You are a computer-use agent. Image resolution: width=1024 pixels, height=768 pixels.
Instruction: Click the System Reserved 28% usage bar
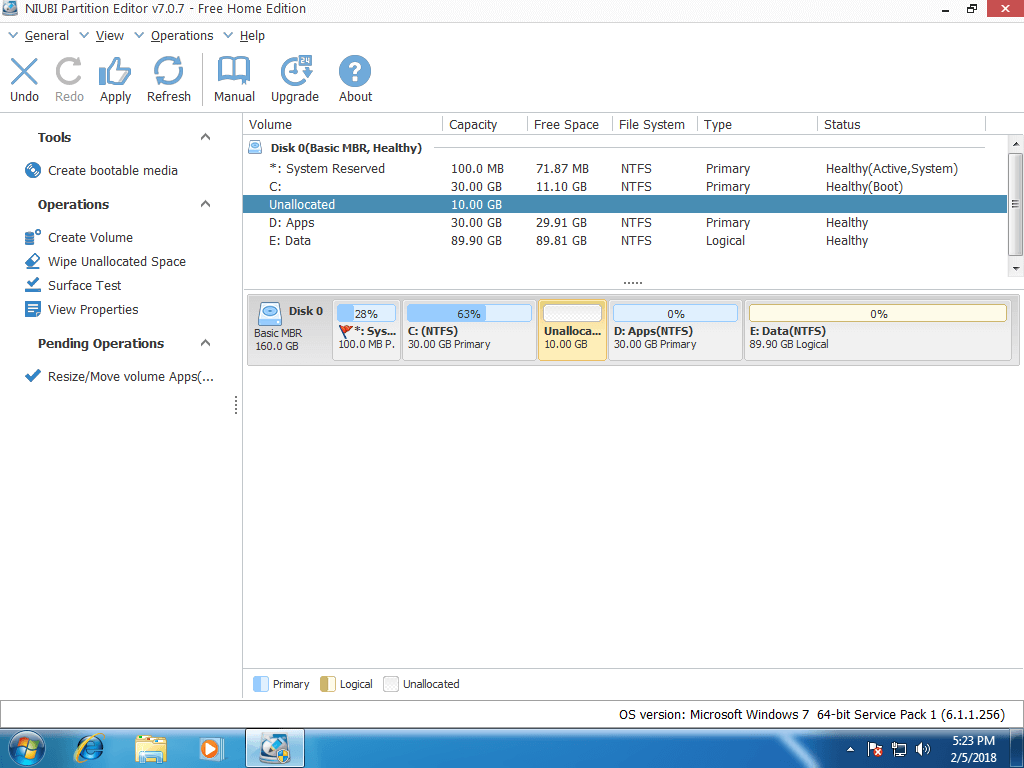366,313
